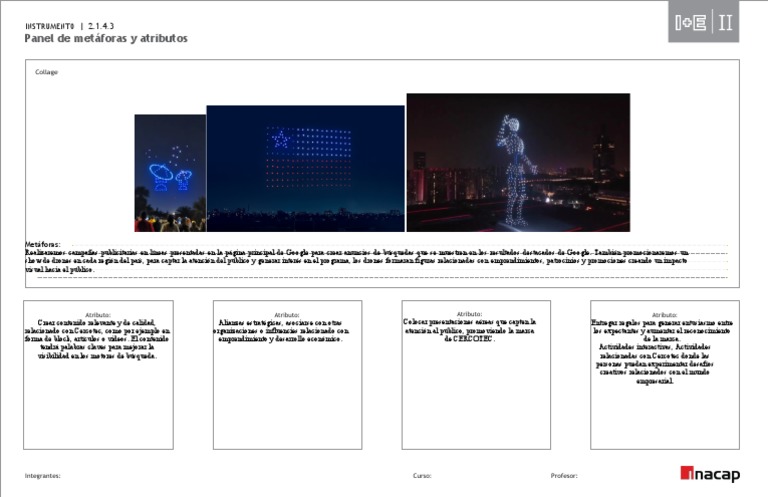Click the Integrantes field

(x=43, y=476)
